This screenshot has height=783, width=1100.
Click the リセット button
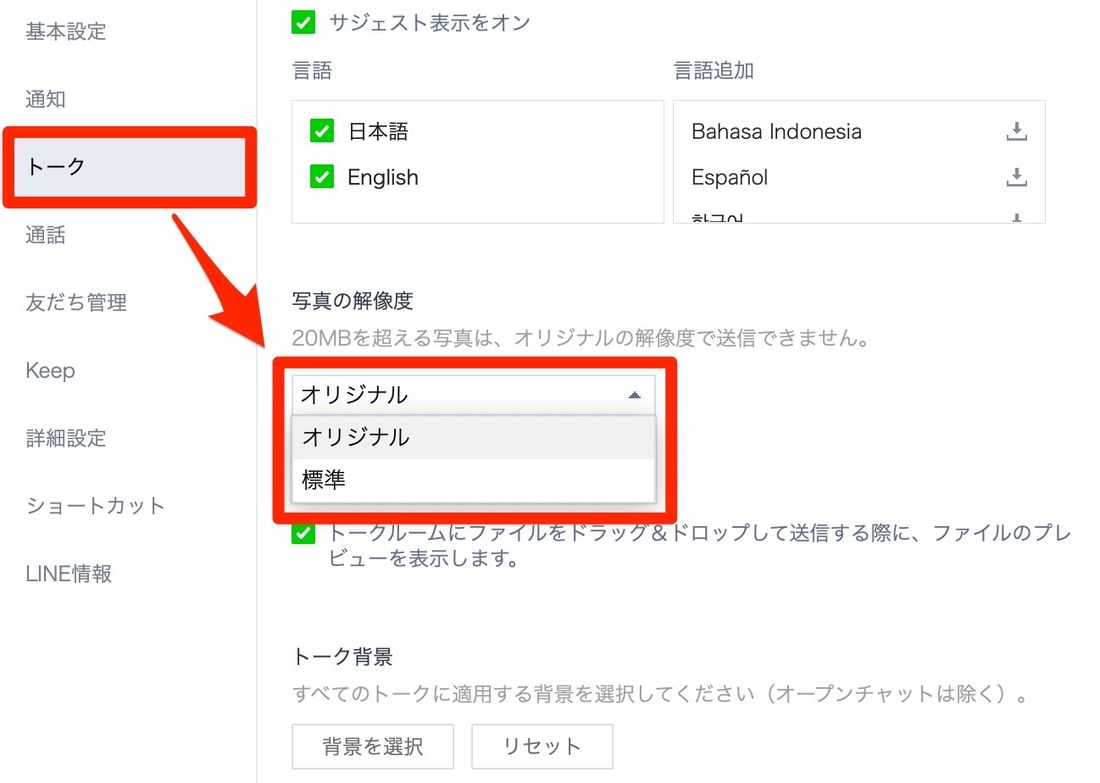542,746
